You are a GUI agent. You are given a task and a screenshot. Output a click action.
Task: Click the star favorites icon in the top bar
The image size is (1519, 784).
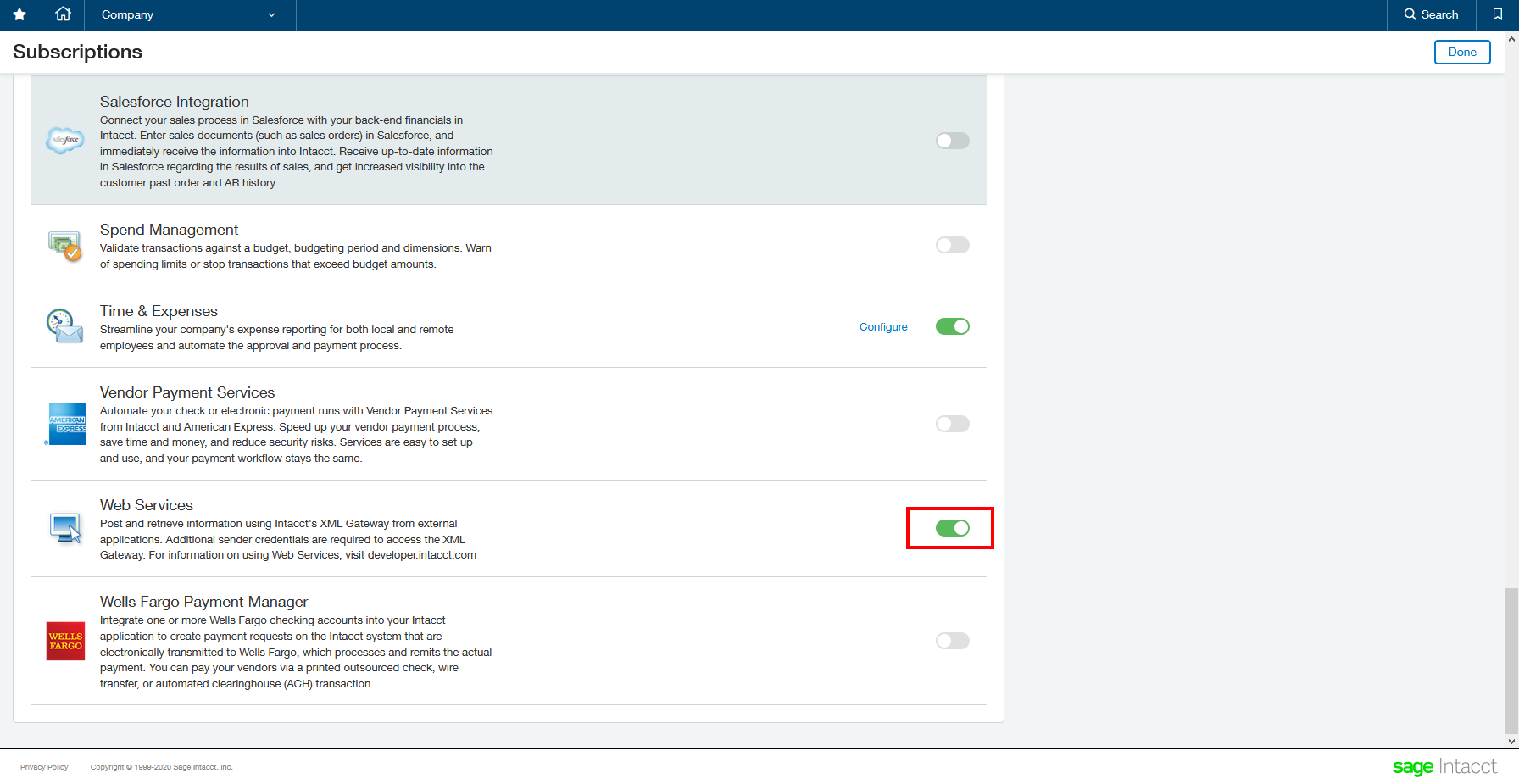19,14
